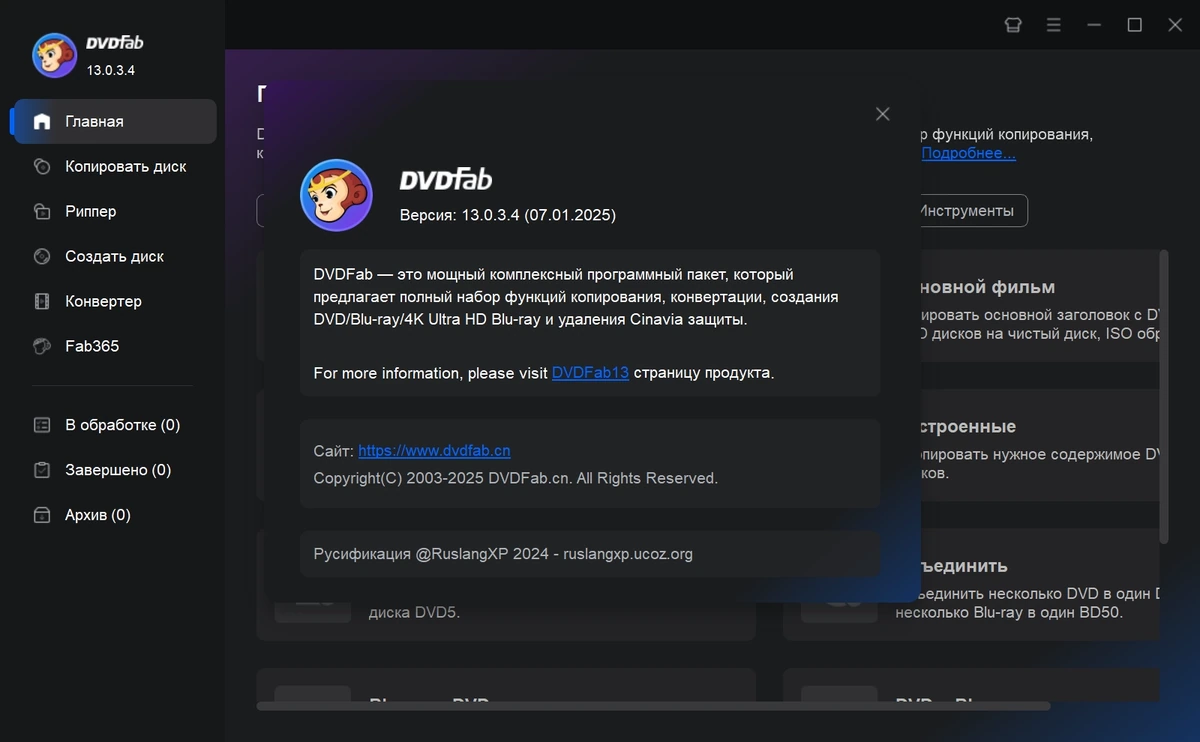Maximize the DVDFab window

pos(1135,25)
